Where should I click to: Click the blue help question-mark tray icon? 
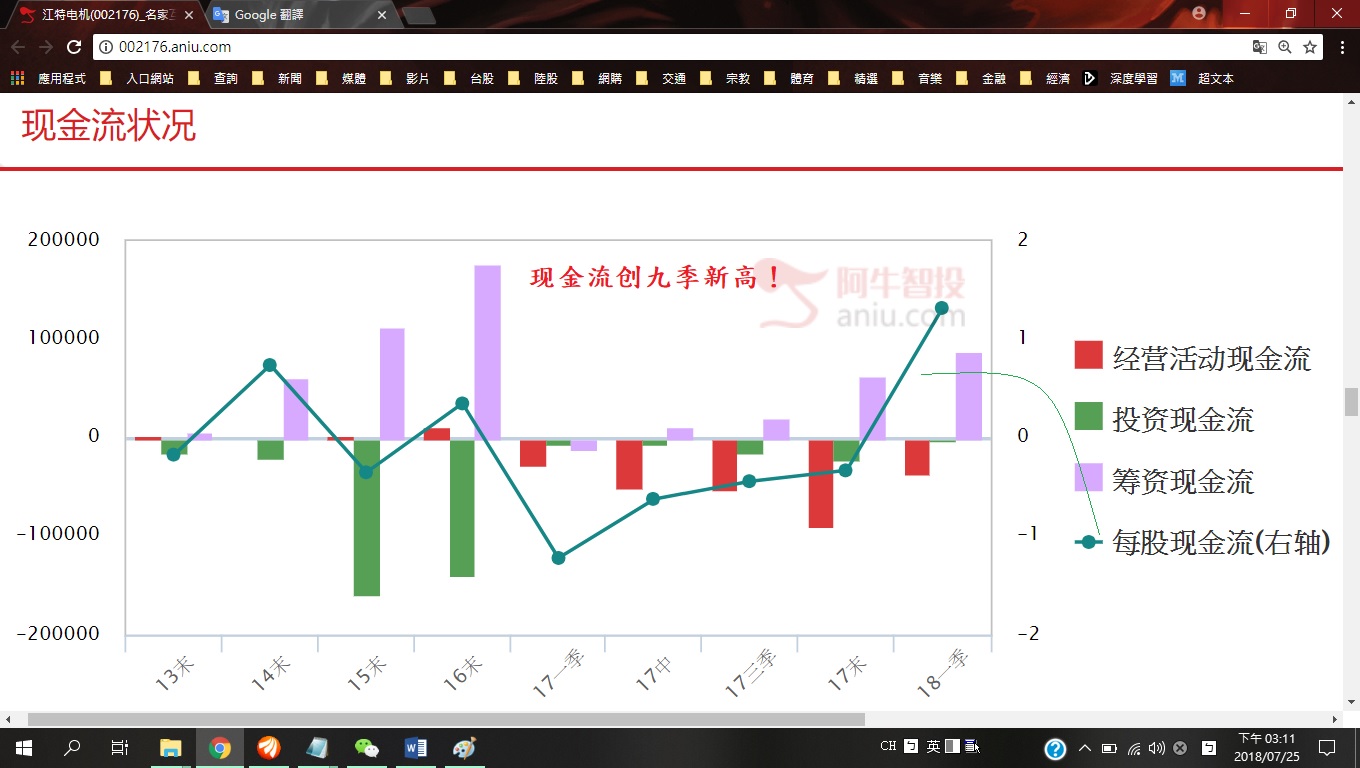(x=1055, y=748)
